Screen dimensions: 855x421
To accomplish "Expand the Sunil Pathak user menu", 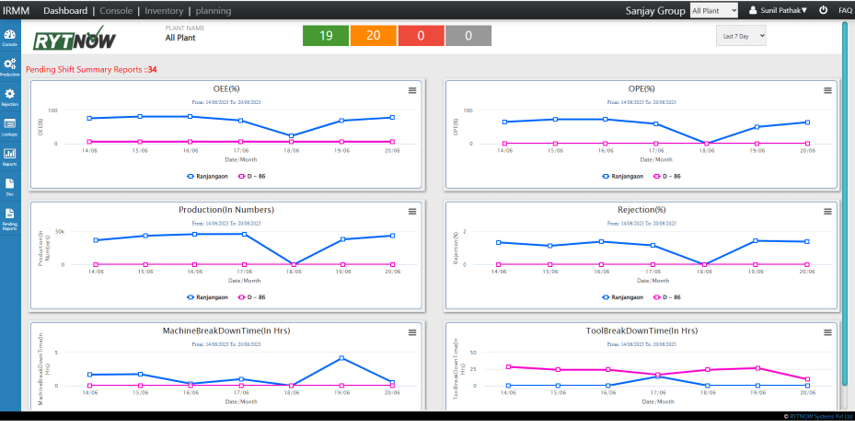I will tap(778, 10).
